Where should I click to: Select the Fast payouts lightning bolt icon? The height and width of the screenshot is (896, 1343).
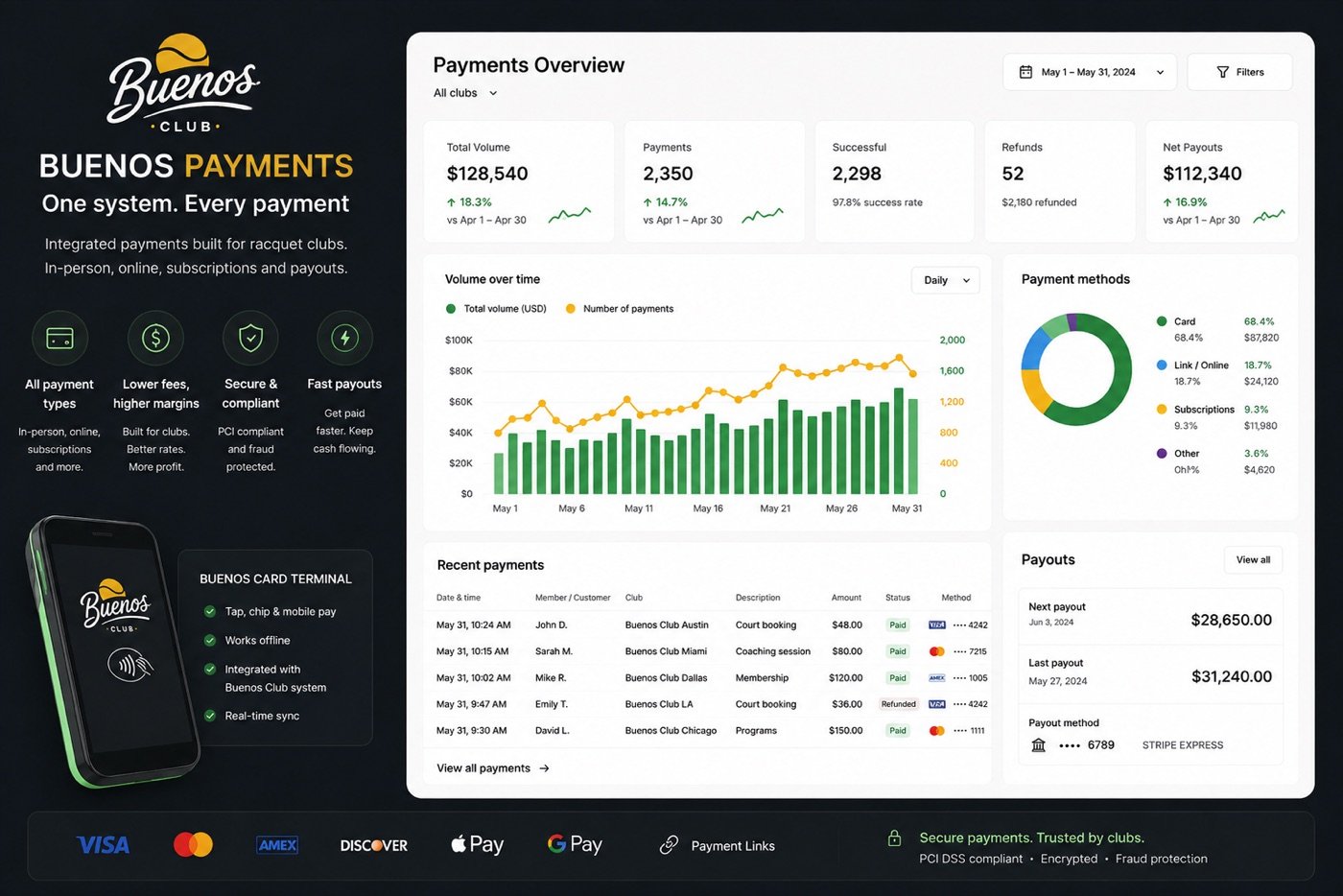pyautogui.click(x=344, y=338)
